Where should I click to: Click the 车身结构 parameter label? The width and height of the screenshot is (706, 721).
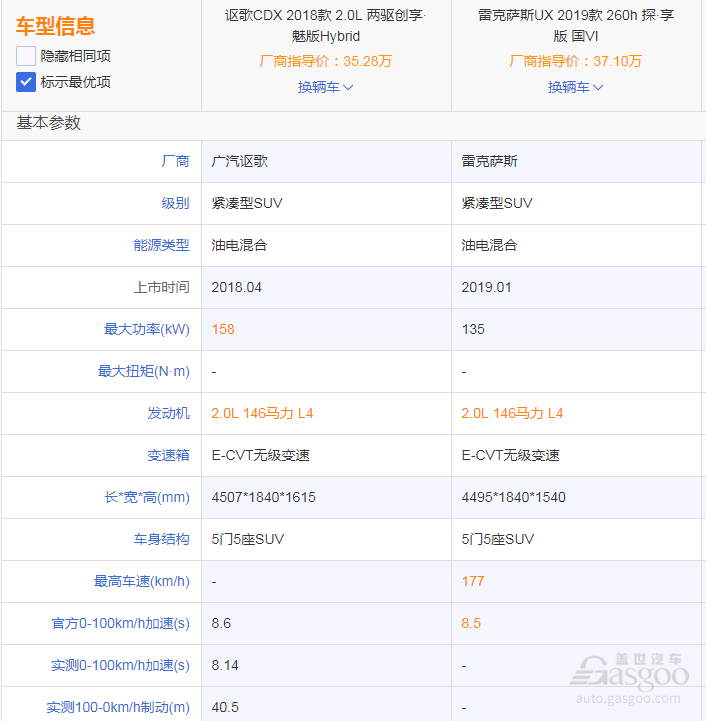click(161, 539)
